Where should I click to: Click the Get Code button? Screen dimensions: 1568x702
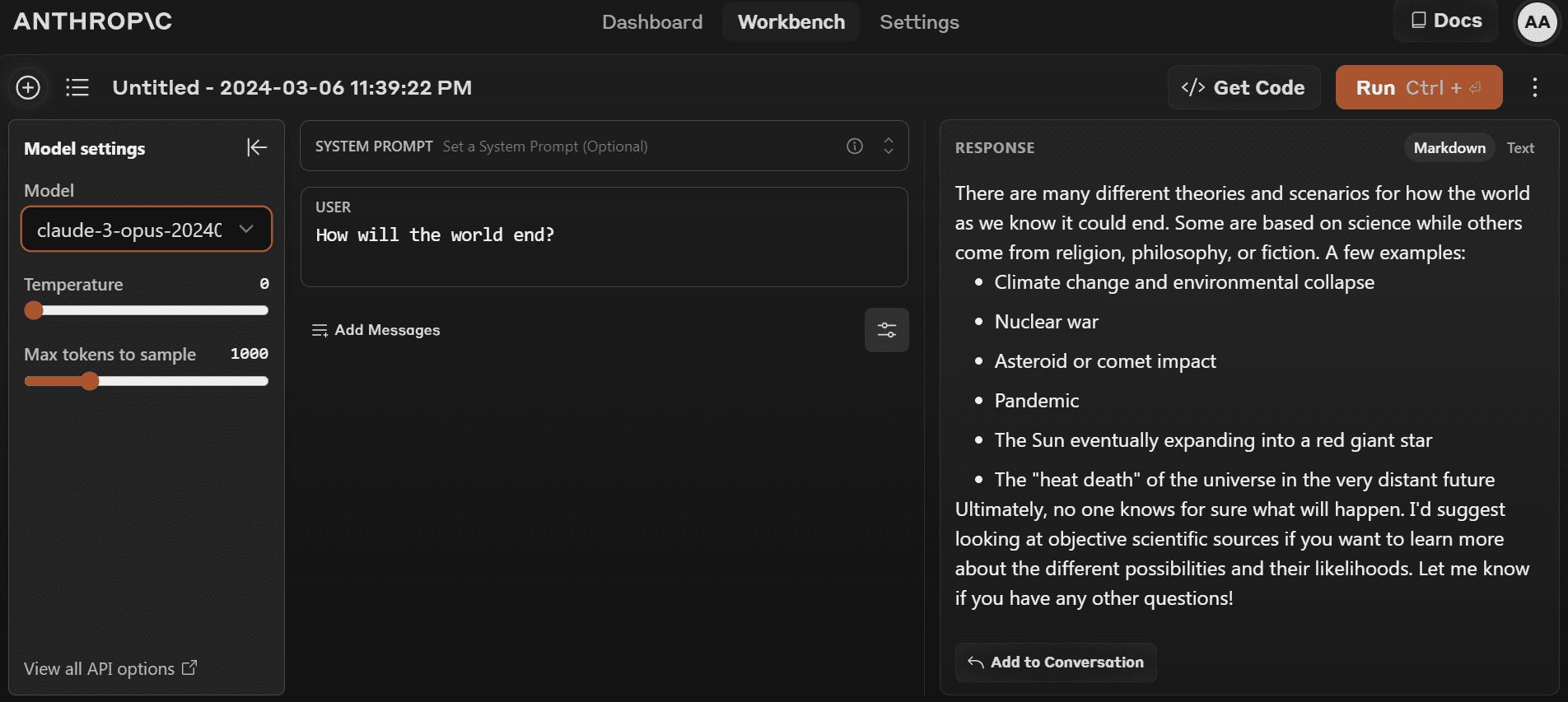click(x=1244, y=87)
